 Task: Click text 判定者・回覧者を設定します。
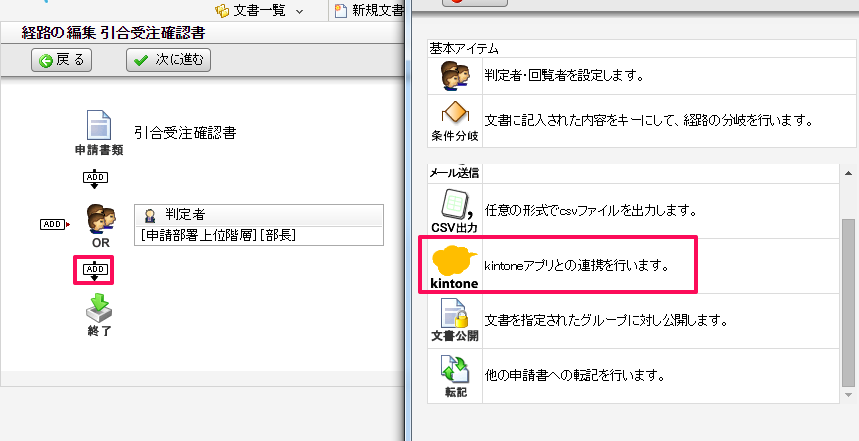pos(564,75)
